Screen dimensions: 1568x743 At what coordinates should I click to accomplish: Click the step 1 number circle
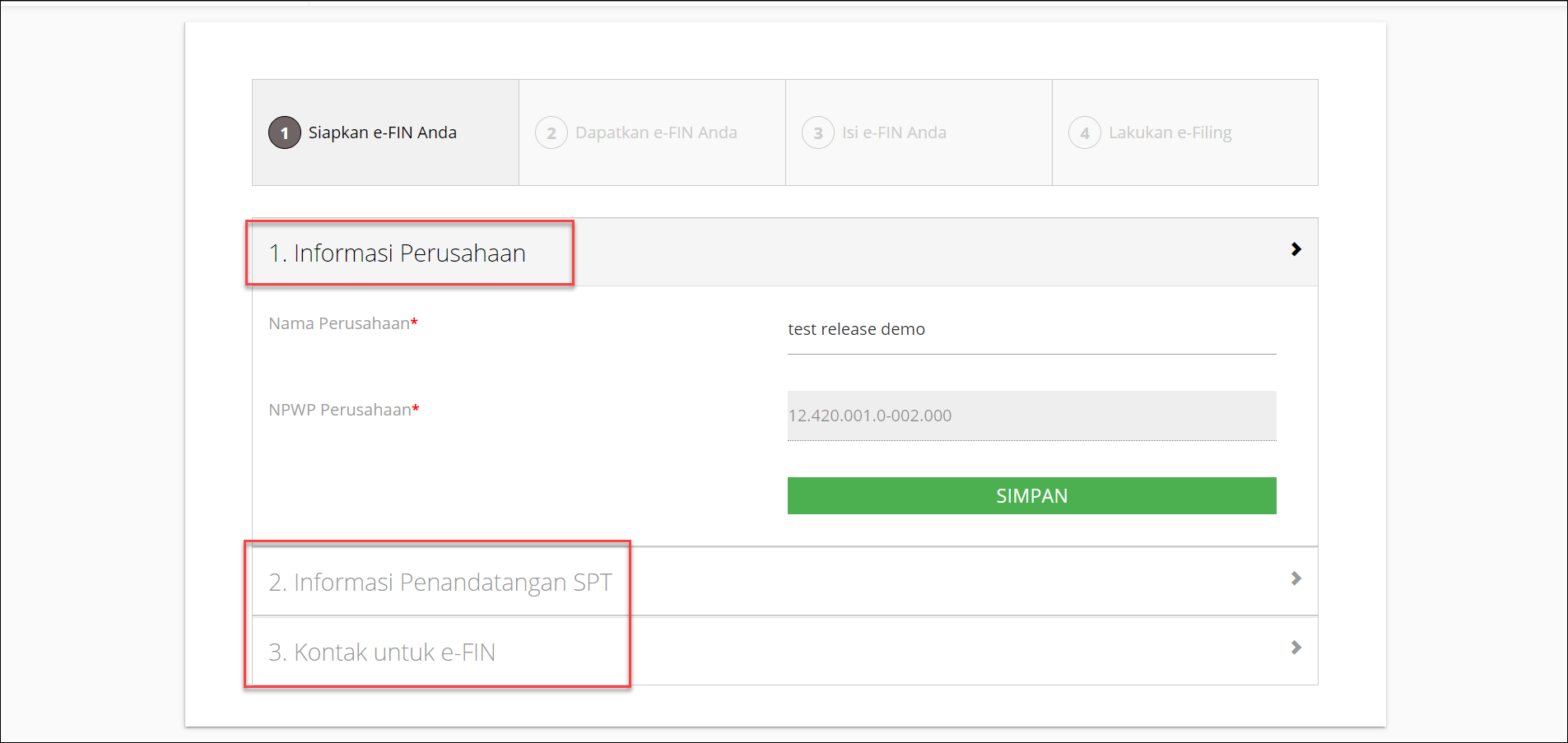point(284,132)
